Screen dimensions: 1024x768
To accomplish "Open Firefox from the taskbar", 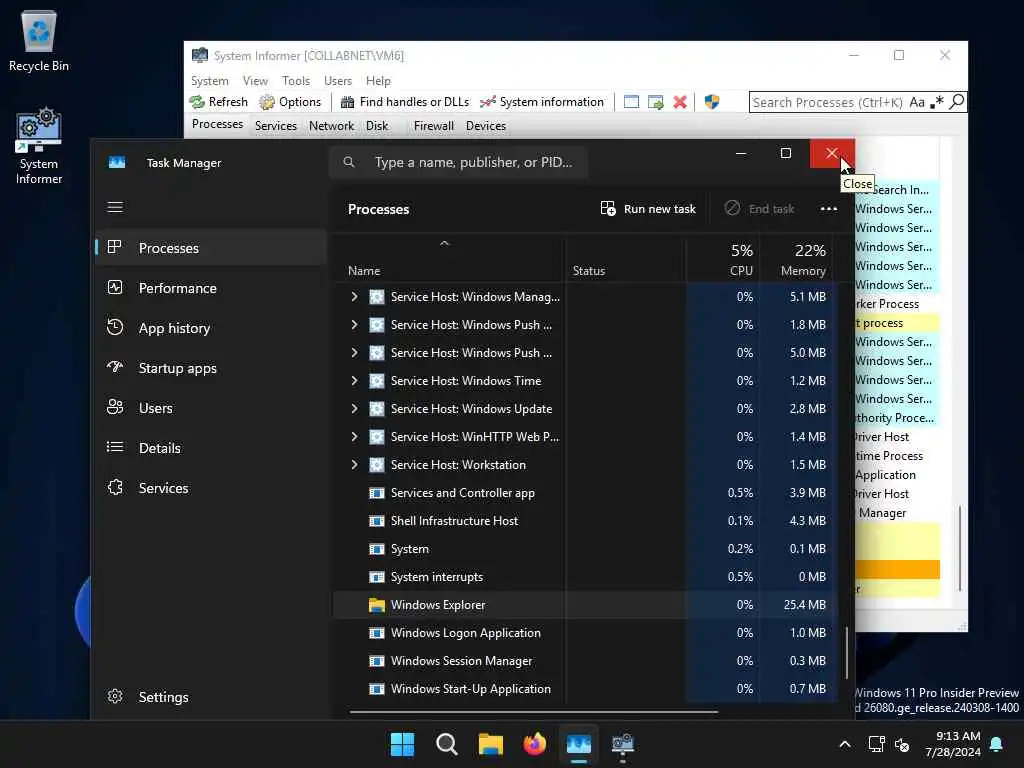I will [x=535, y=744].
